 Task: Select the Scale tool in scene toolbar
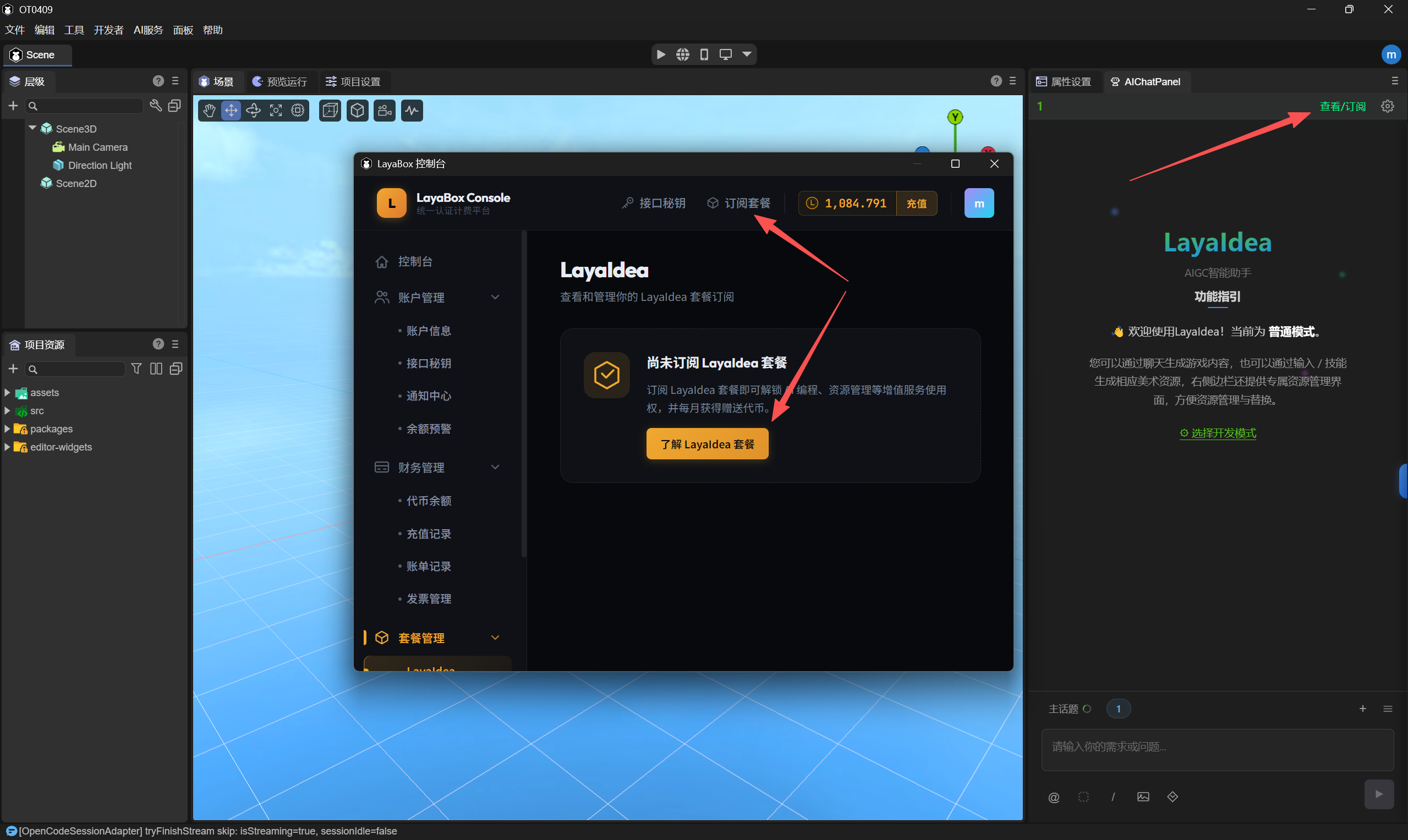276,111
